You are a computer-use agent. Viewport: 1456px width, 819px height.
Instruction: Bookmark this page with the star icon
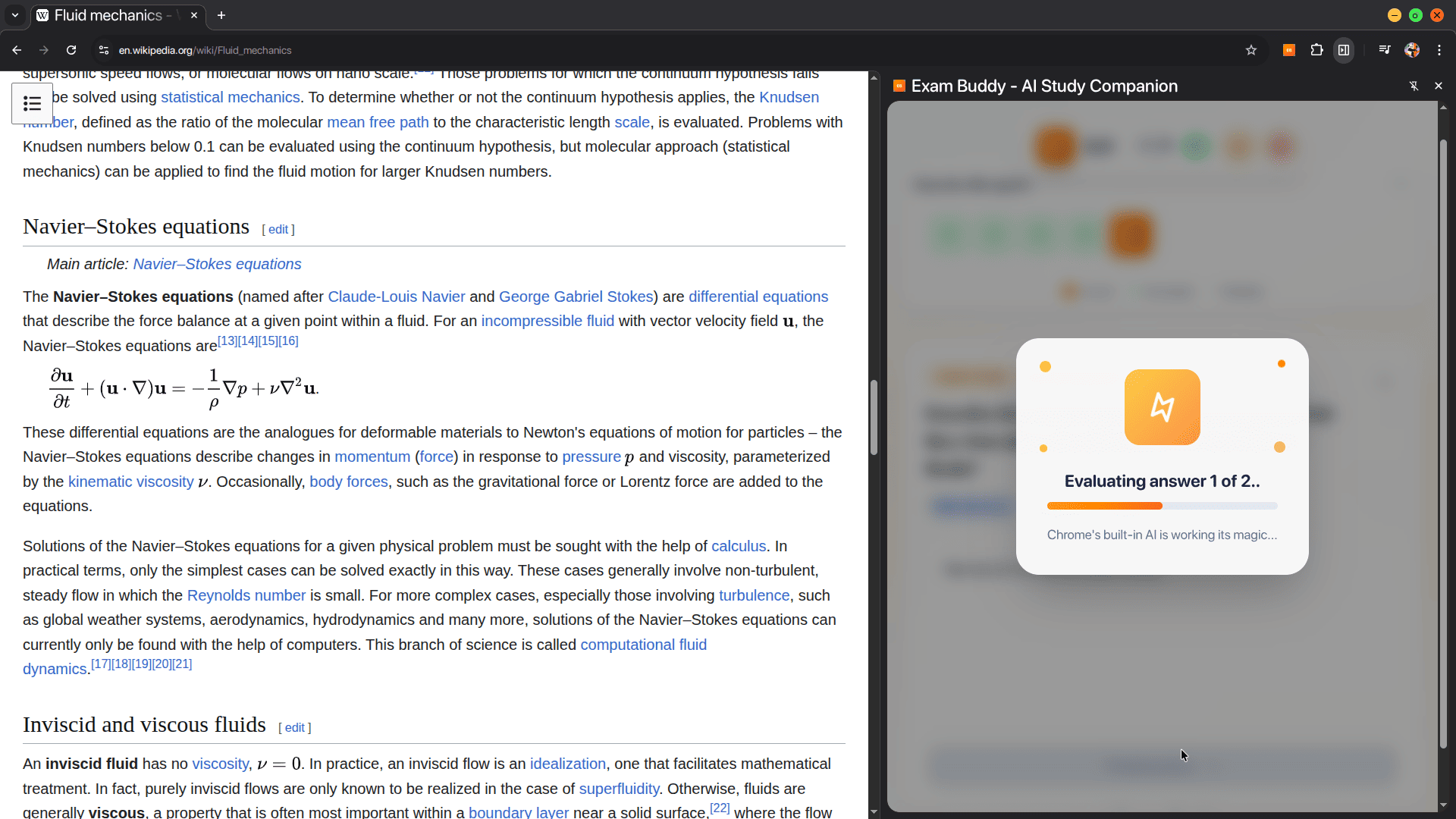tap(1251, 50)
